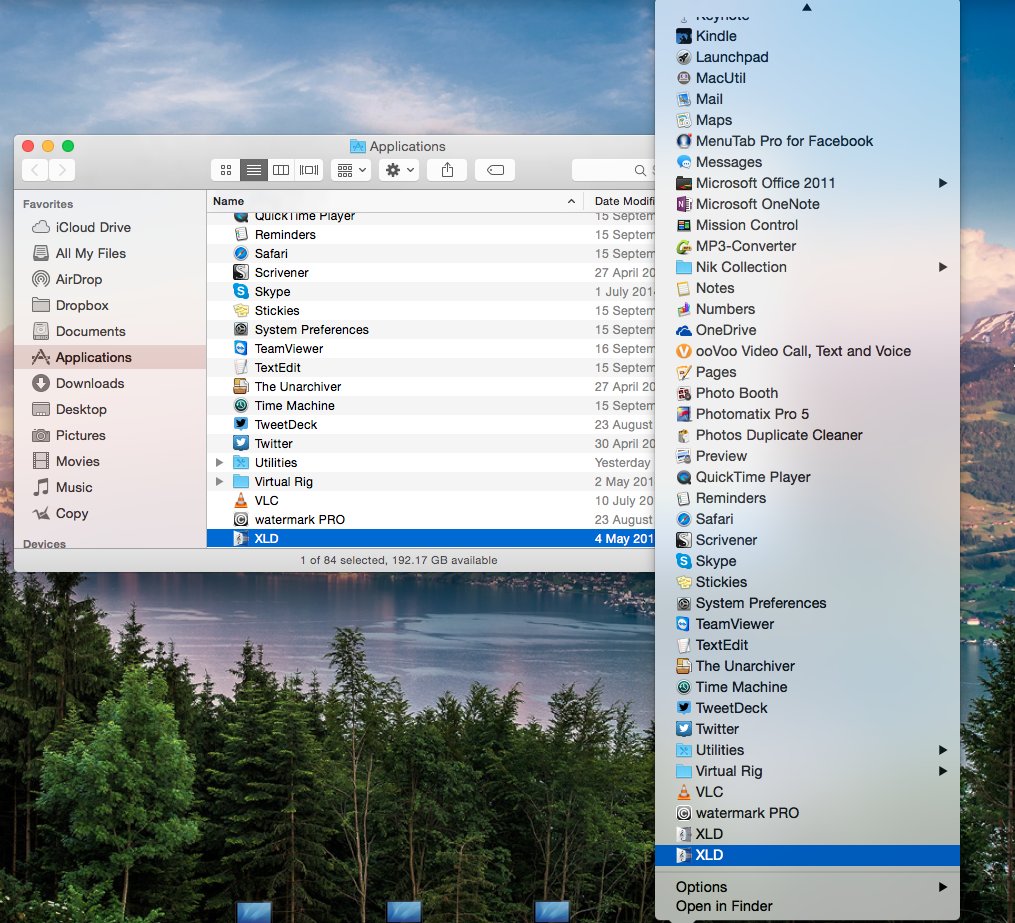The image size is (1015, 923).
Task: Launch Photo Booth from Dock menu
Action: click(807, 393)
